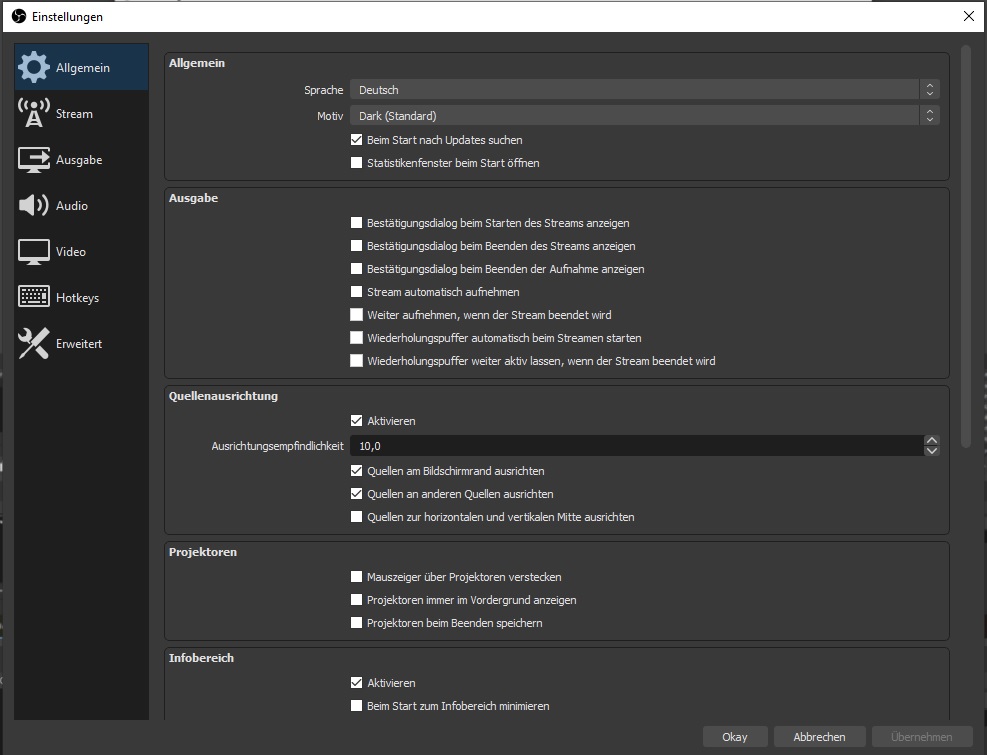987x755 pixels.
Task: Check Wiederholungspuffer automatisch beim Streamen starten
Action: point(356,338)
